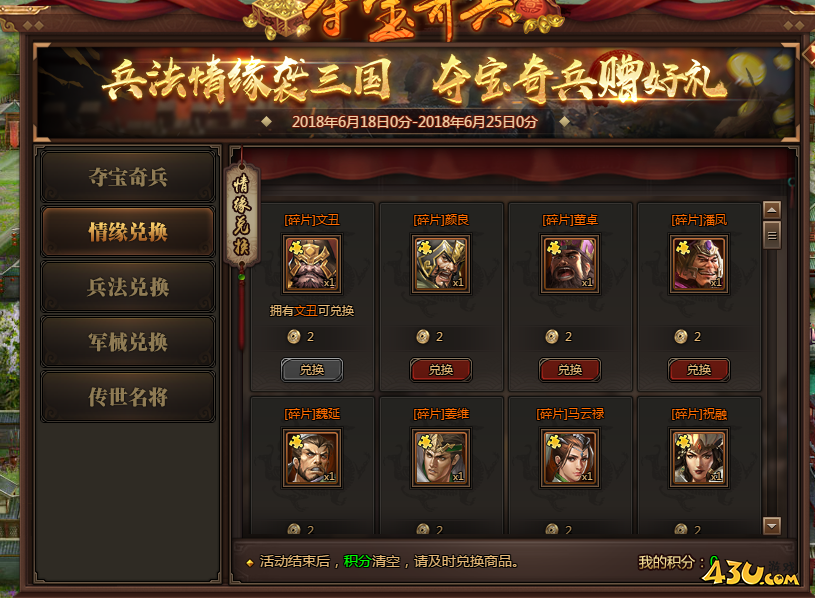Viewport: 815px width, 598px height.
Task: Click the coin icon under Yan Liang
Action: (423, 337)
